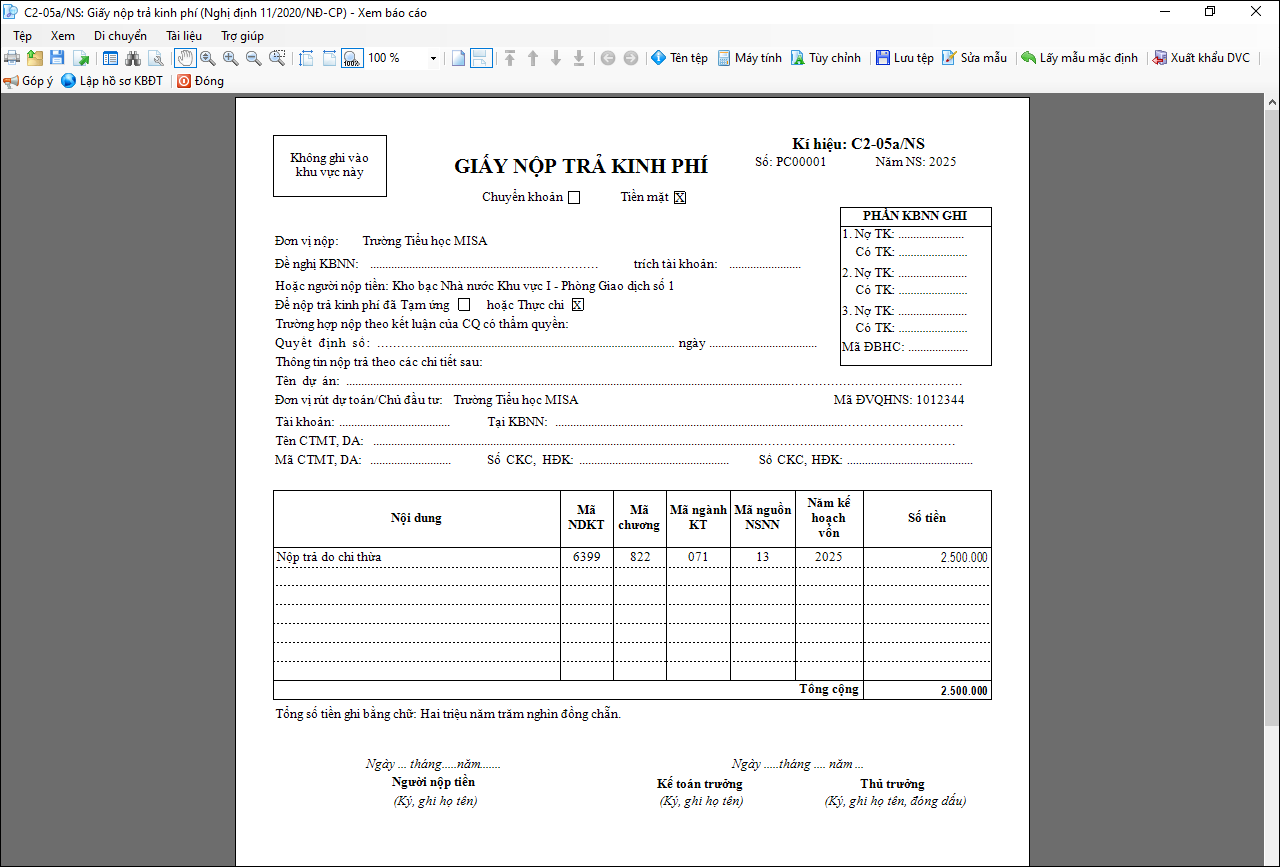Click the Forward navigation circle arrow
1280x867 pixels.
[630, 58]
